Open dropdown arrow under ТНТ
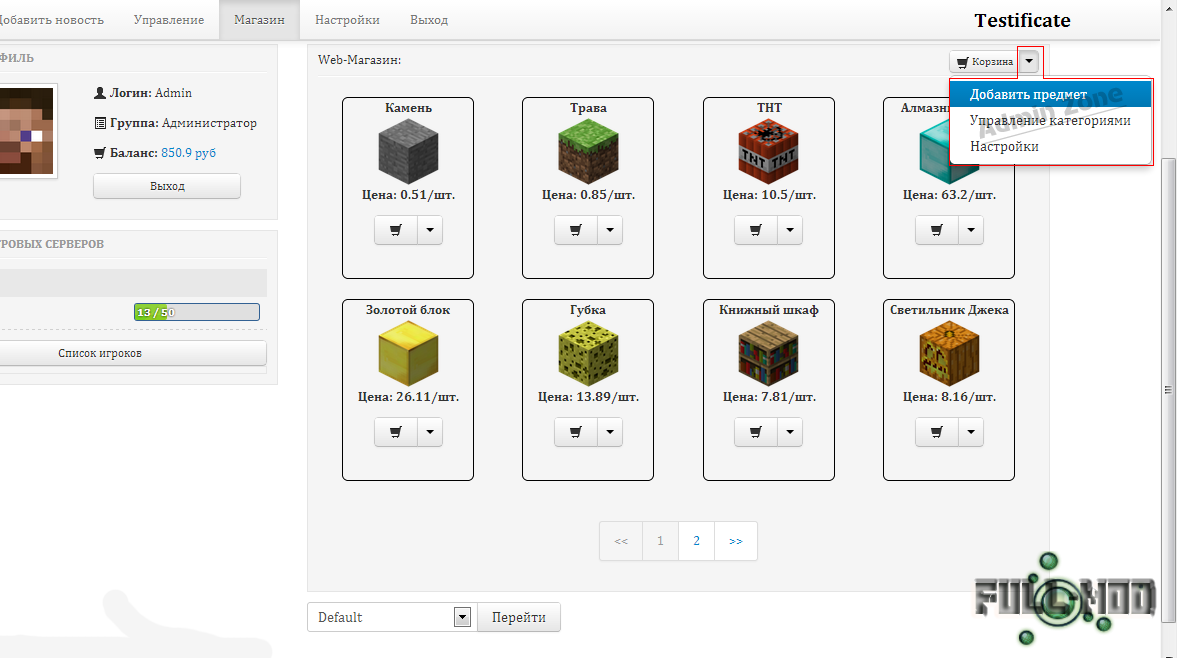Screen dimensions: 1177x658 pyautogui.click(x=790, y=230)
